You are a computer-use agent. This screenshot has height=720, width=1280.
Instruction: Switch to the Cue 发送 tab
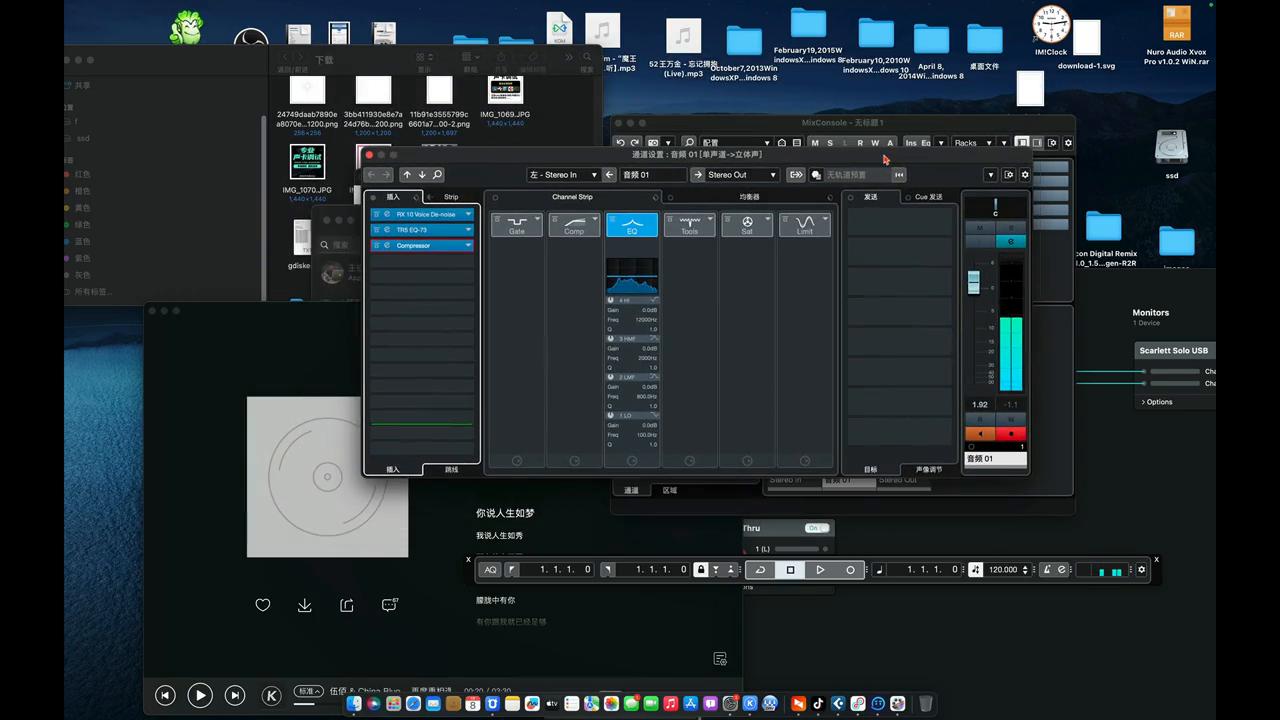coord(928,197)
